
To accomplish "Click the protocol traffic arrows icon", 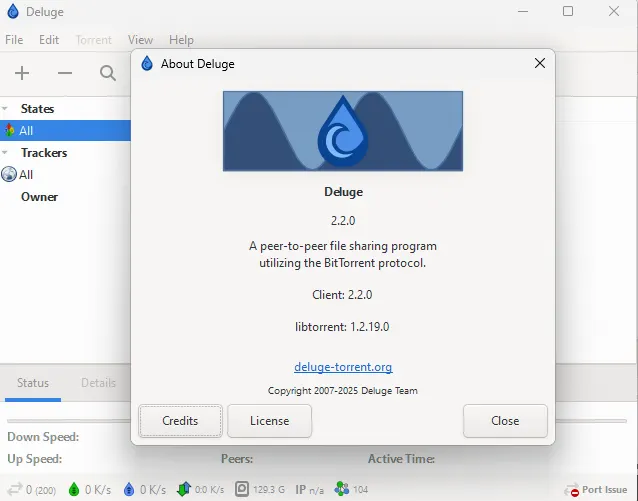I will click(183, 490).
